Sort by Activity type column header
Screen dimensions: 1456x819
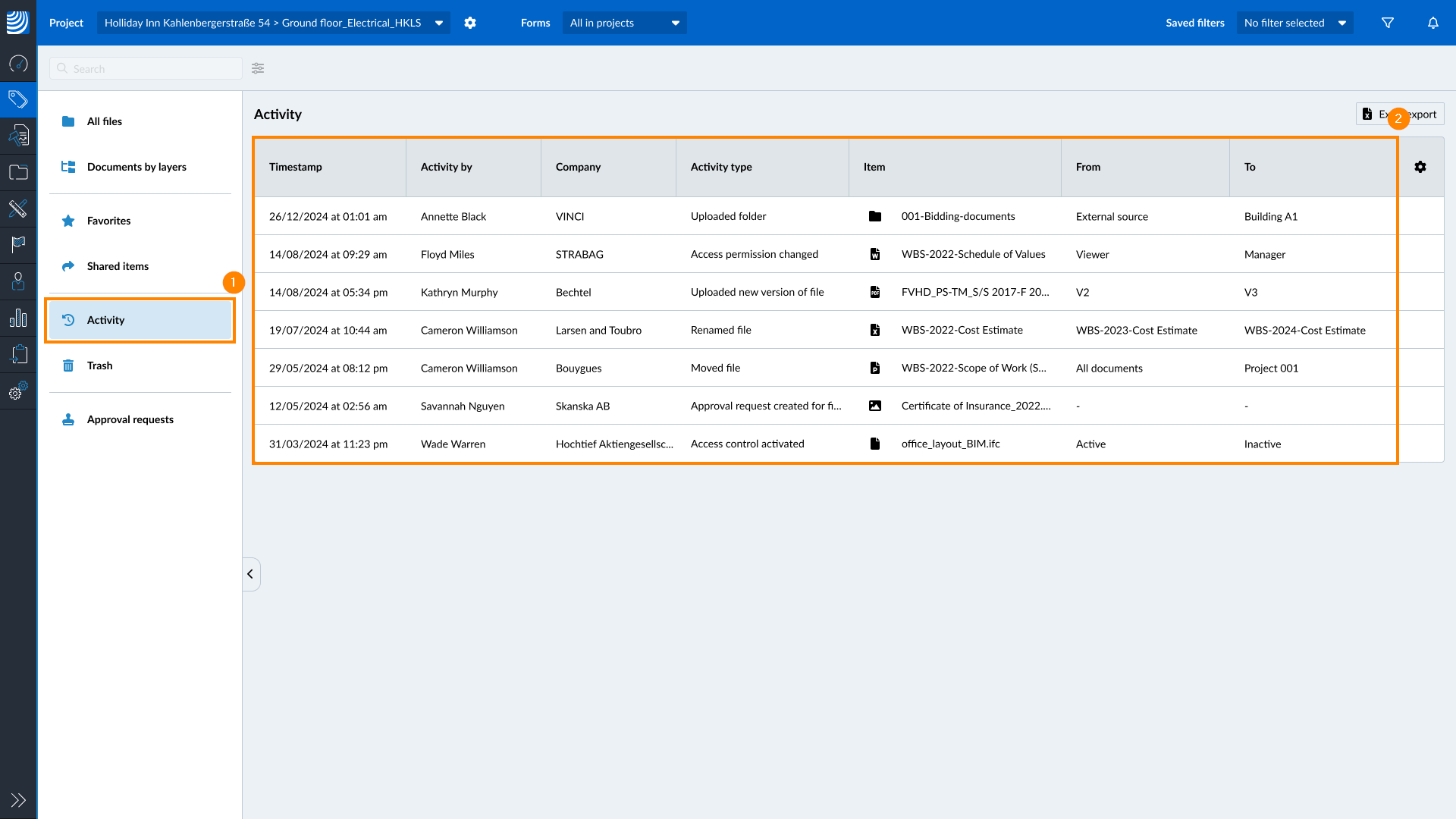click(x=721, y=167)
